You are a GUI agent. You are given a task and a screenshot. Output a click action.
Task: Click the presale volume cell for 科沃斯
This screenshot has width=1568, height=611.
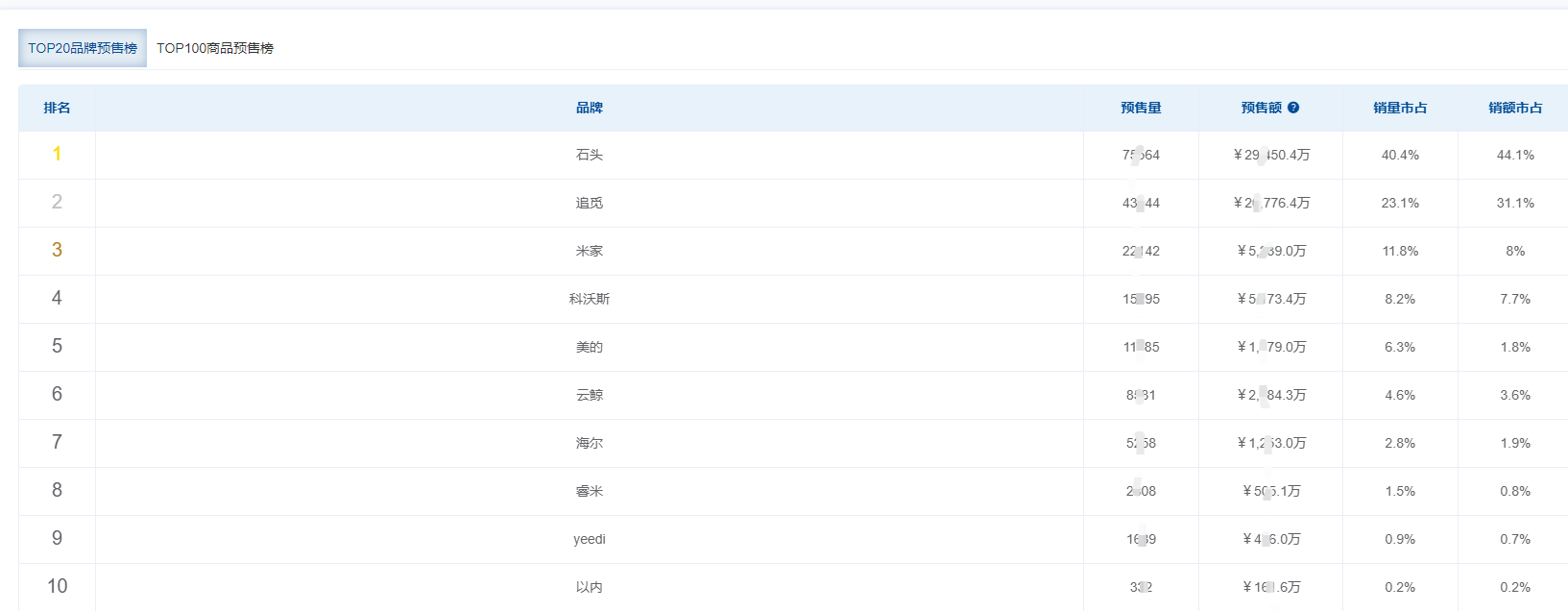(1141, 299)
